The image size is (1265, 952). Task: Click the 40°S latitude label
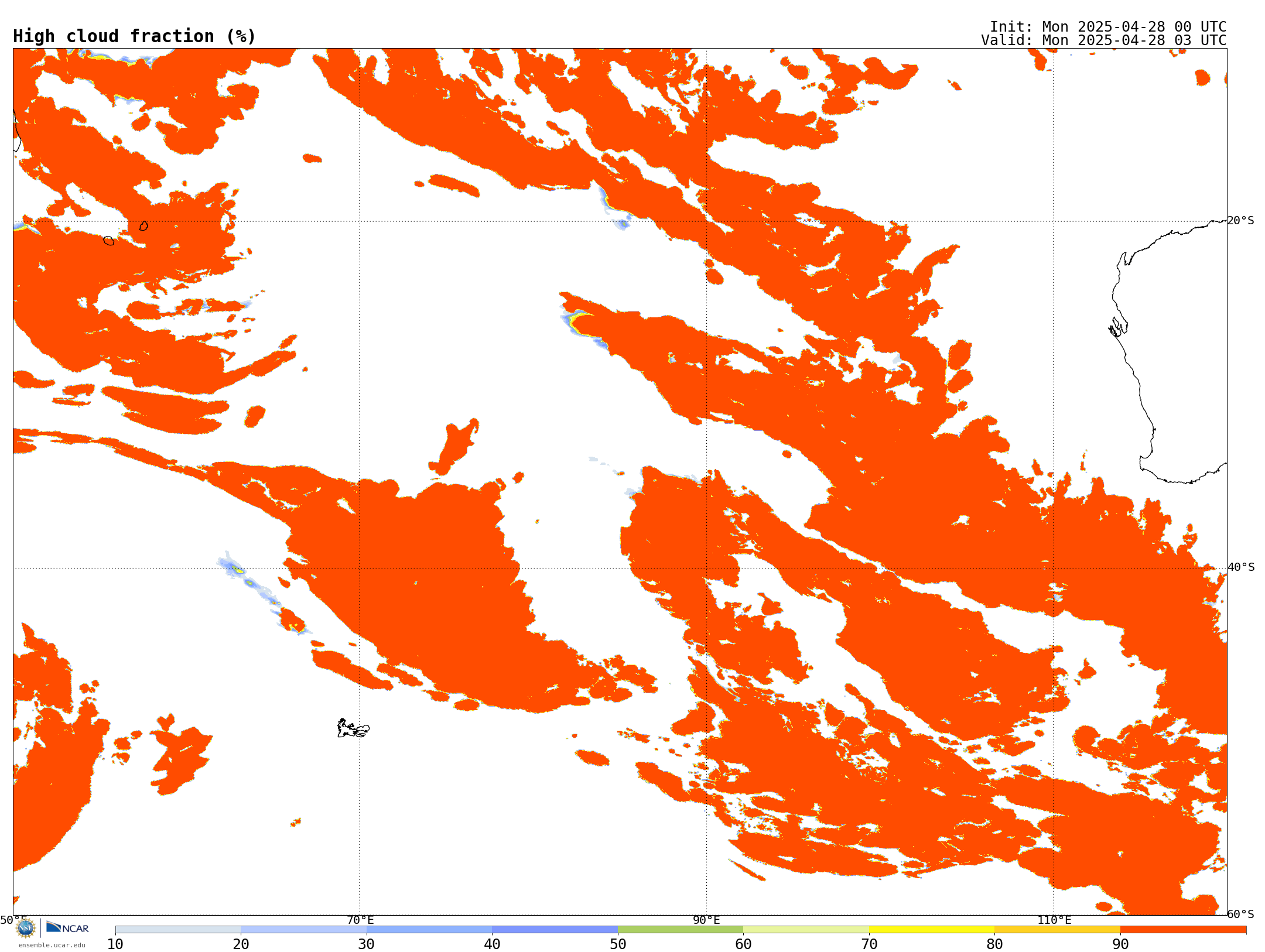point(1240,567)
